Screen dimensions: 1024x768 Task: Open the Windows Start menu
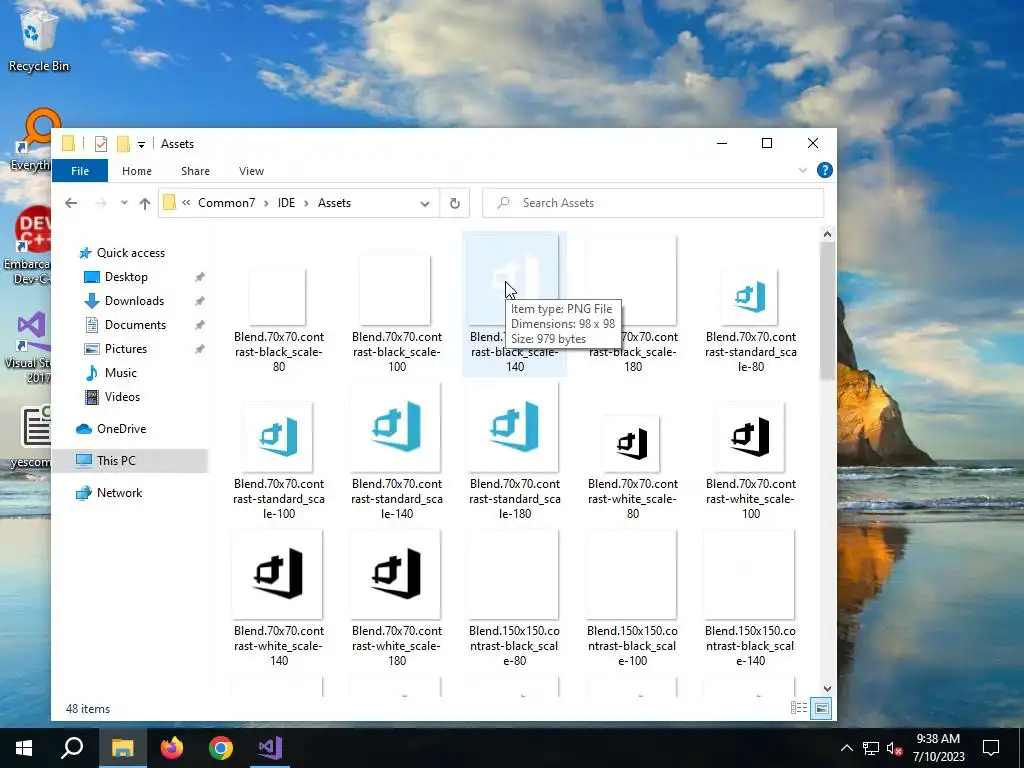click(x=24, y=748)
